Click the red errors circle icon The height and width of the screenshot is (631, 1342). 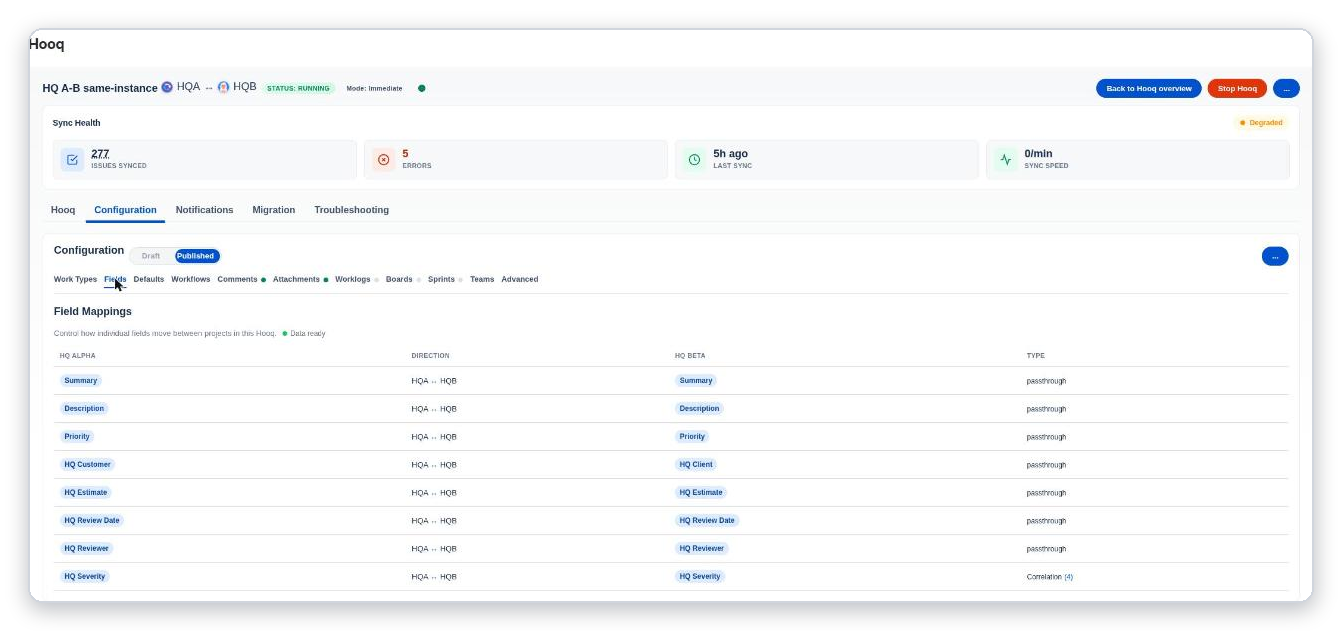383,159
